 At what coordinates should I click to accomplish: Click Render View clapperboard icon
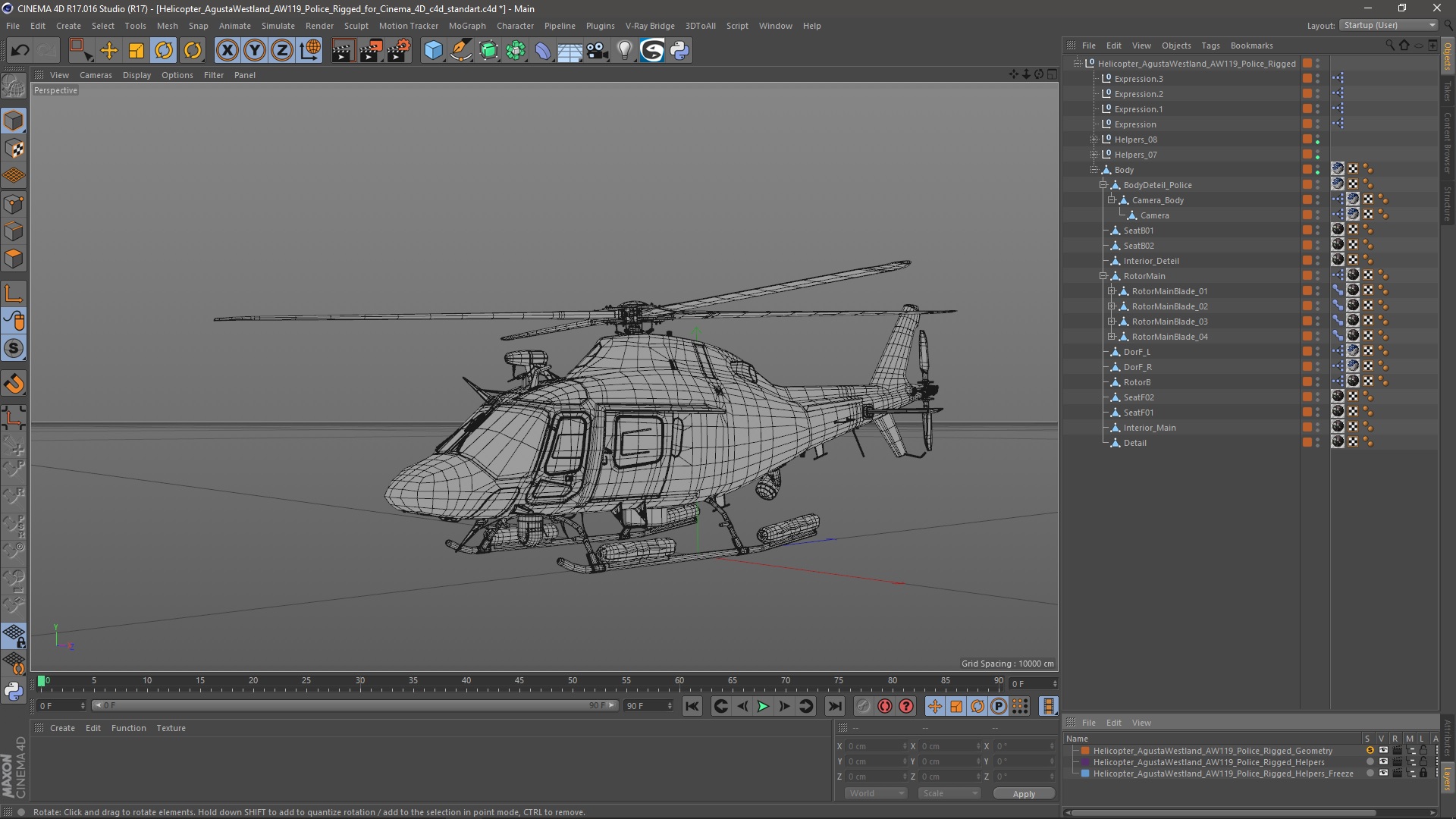click(343, 50)
